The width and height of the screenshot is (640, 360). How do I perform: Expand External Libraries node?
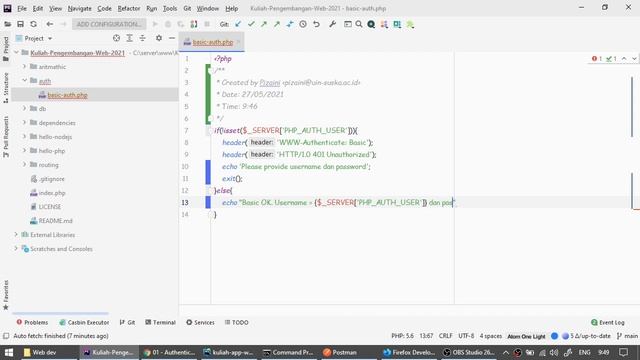16,235
